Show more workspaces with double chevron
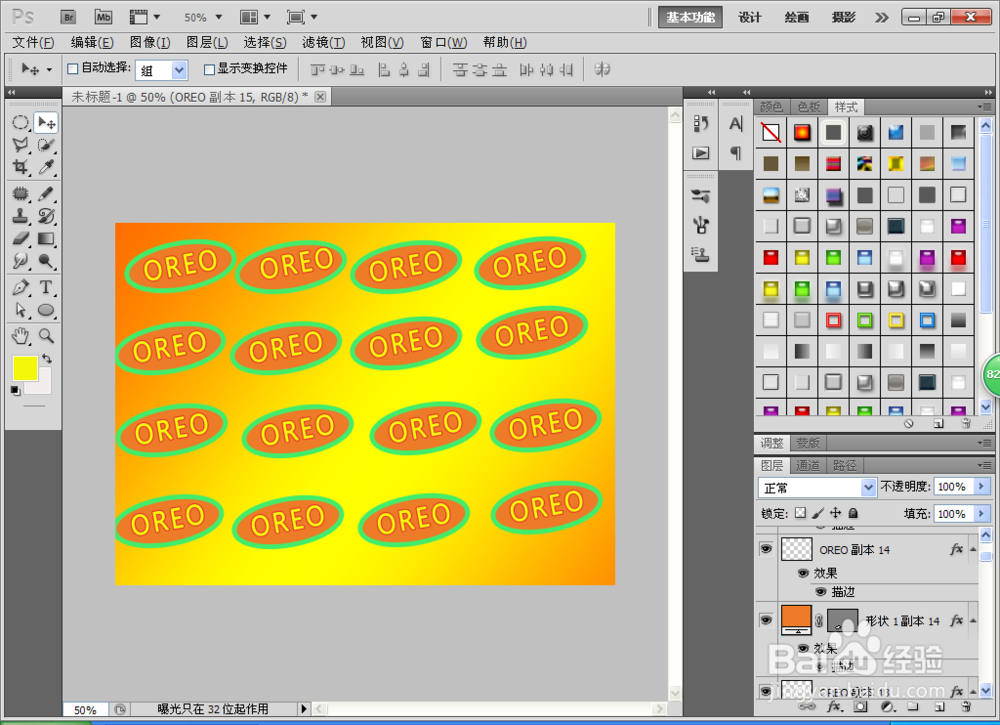The height and width of the screenshot is (725, 1000). click(x=881, y=17)
